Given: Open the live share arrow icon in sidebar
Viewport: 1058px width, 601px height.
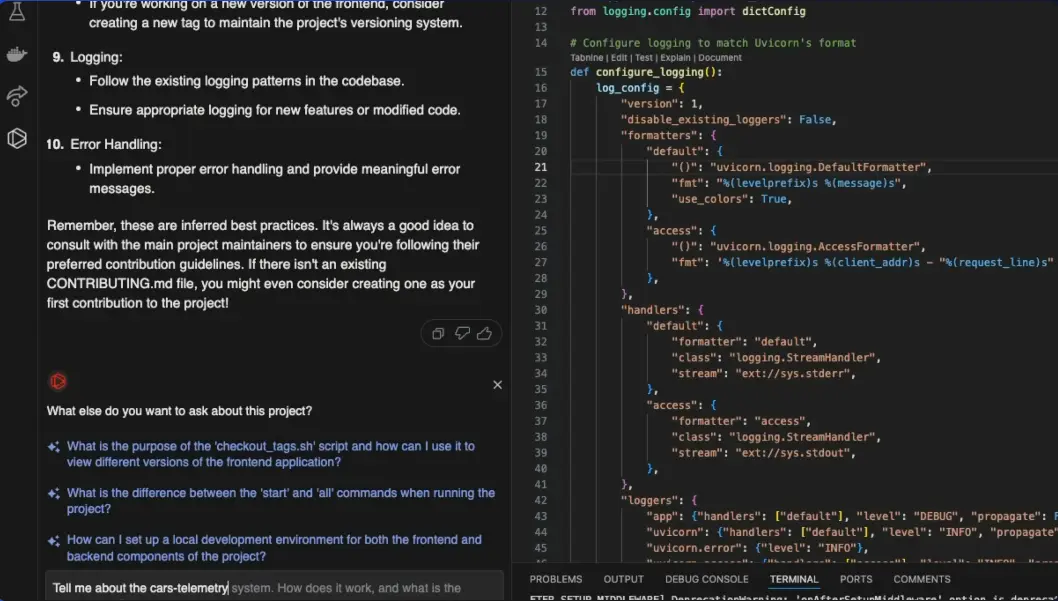Looking at the screenshot, I should pyautogui.click(x=17, y=96).
